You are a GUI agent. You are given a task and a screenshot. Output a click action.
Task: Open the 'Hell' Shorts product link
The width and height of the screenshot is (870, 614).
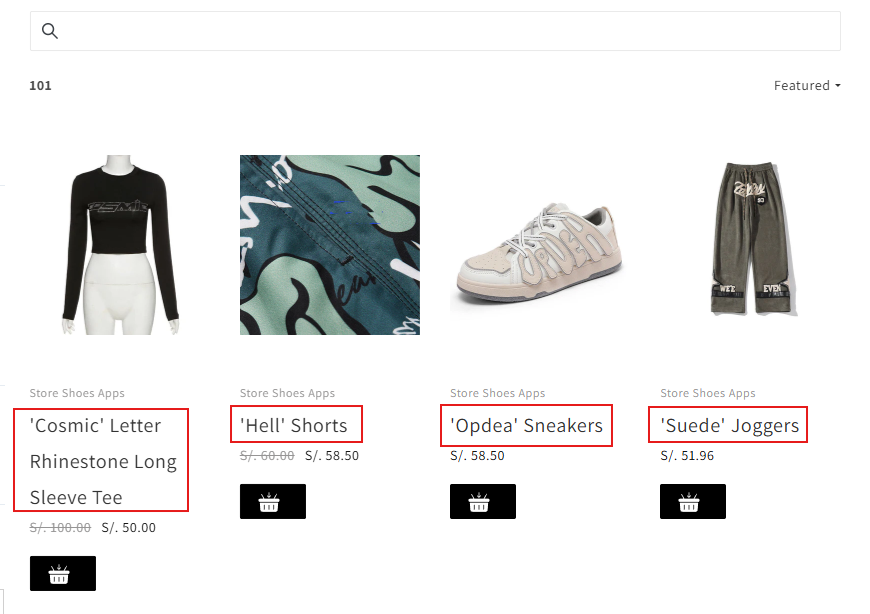coord(294,425)
